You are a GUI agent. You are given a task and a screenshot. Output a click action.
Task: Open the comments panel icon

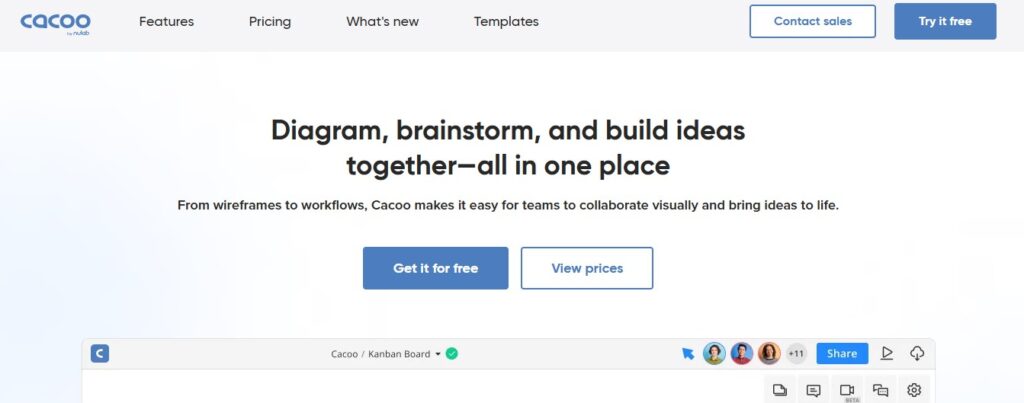pyautogui.click(x=813, y=390)
